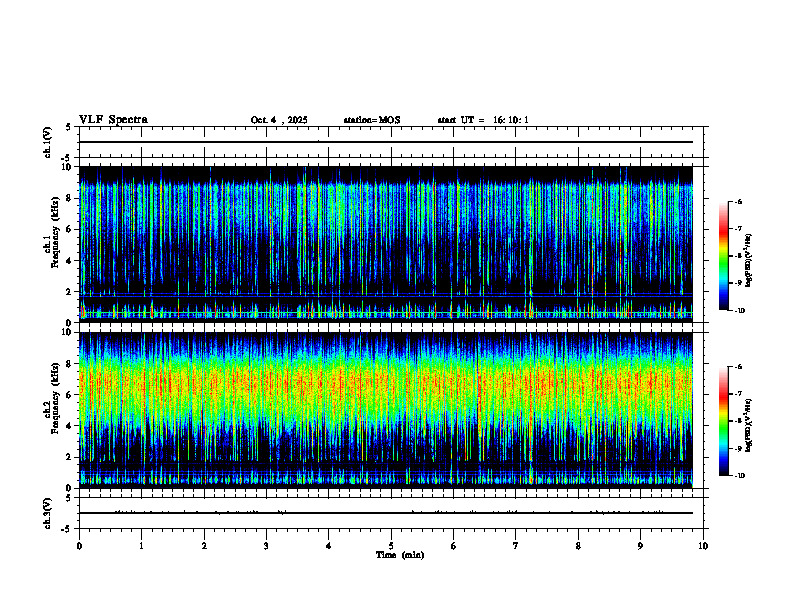Image resolution: width=792 pixels, height=612 pixels.
Task: Click the "2" kHz tick on ch.1 frequency axis
Action: [70, 292]
